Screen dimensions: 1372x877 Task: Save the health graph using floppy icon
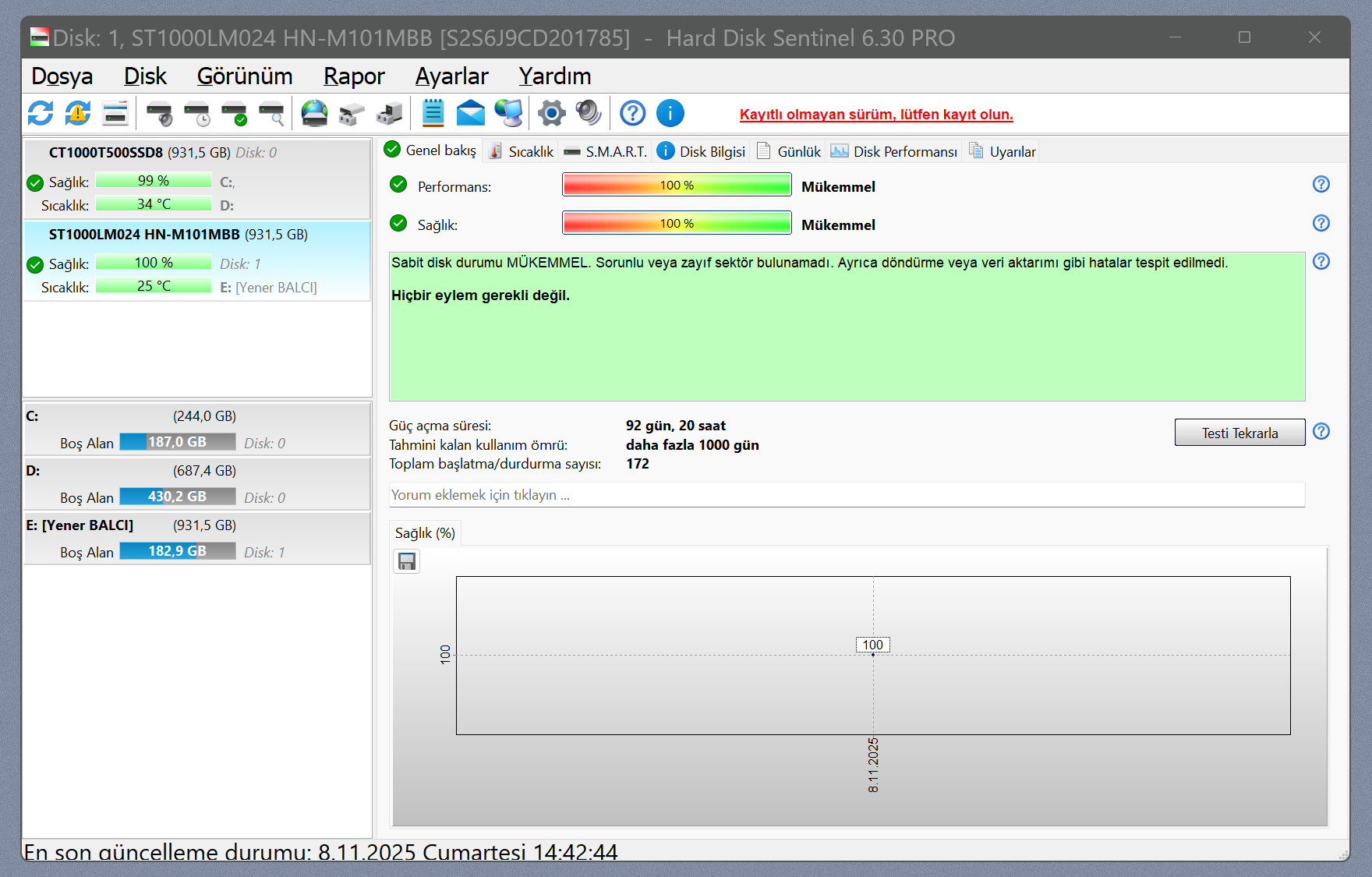[x=406, y=561]
